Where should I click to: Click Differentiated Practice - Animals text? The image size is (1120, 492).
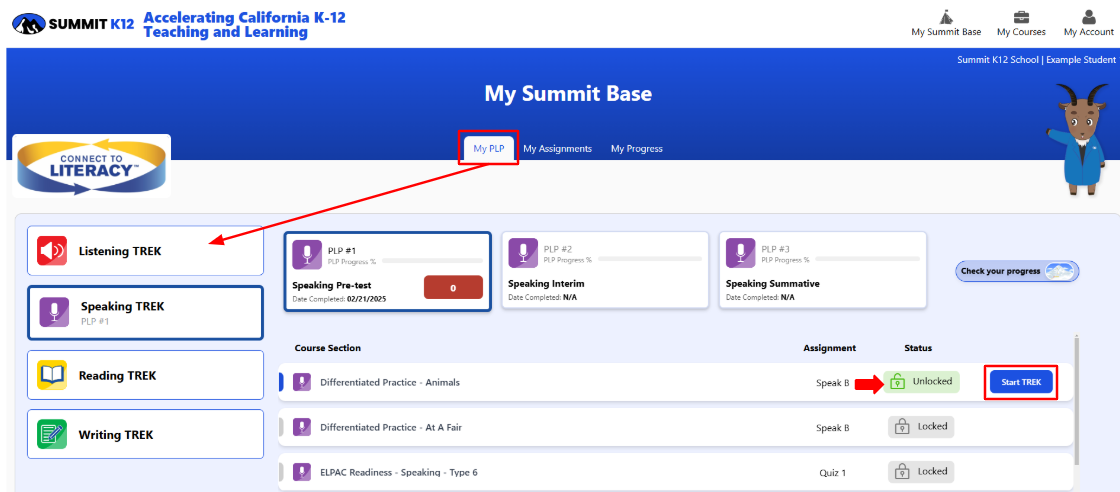[x=390, y=382]
